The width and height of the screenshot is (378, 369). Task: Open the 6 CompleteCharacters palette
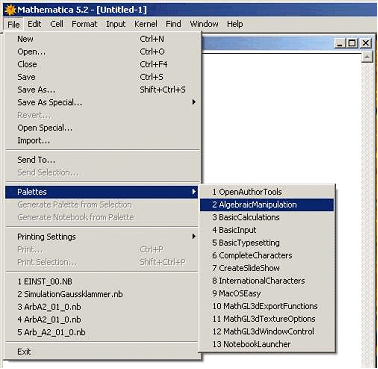pos(267,255)
